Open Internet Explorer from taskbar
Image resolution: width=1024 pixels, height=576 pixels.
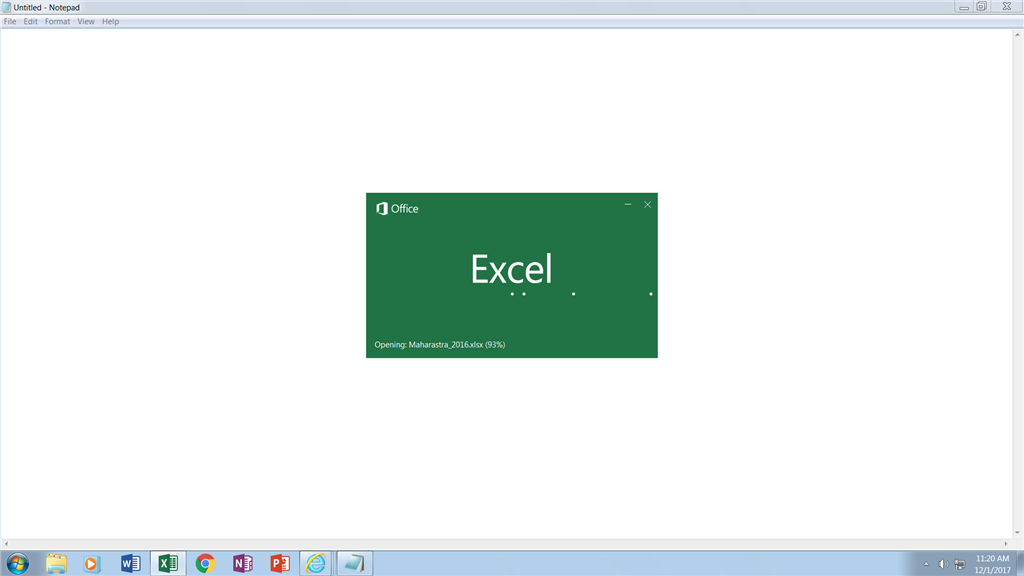point(315,563)
